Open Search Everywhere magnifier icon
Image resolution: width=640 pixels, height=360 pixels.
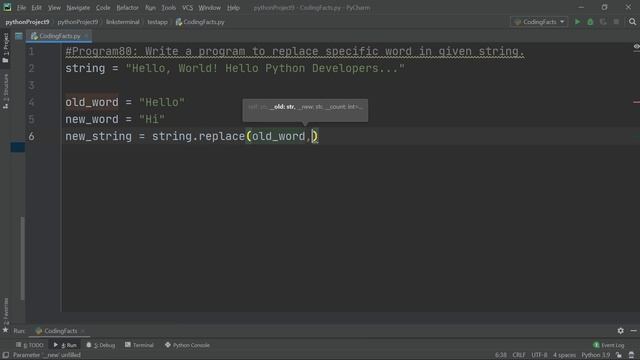pyautogui.click(x=632, y=22)
